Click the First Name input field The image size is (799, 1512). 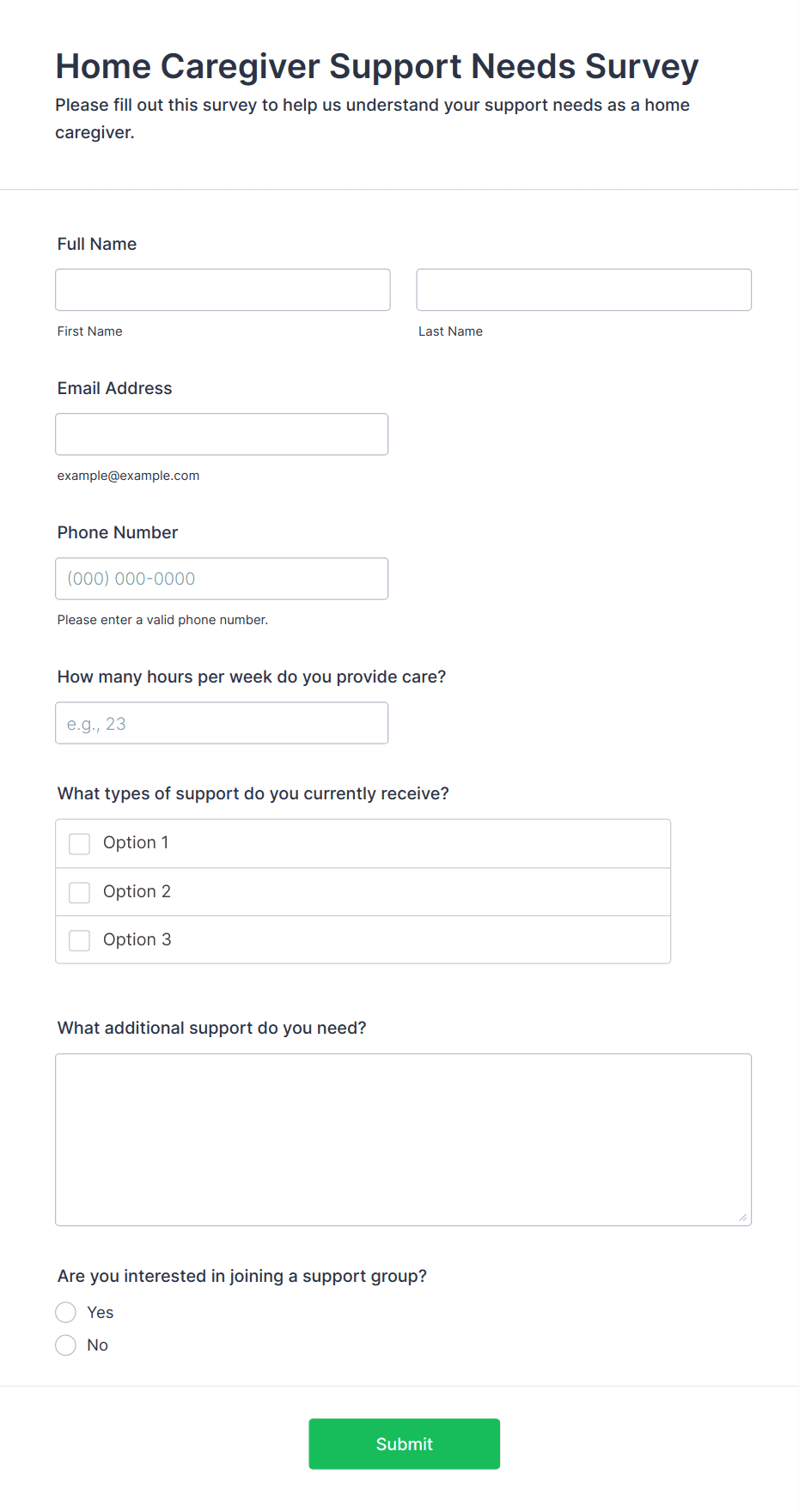click(223, 289)
